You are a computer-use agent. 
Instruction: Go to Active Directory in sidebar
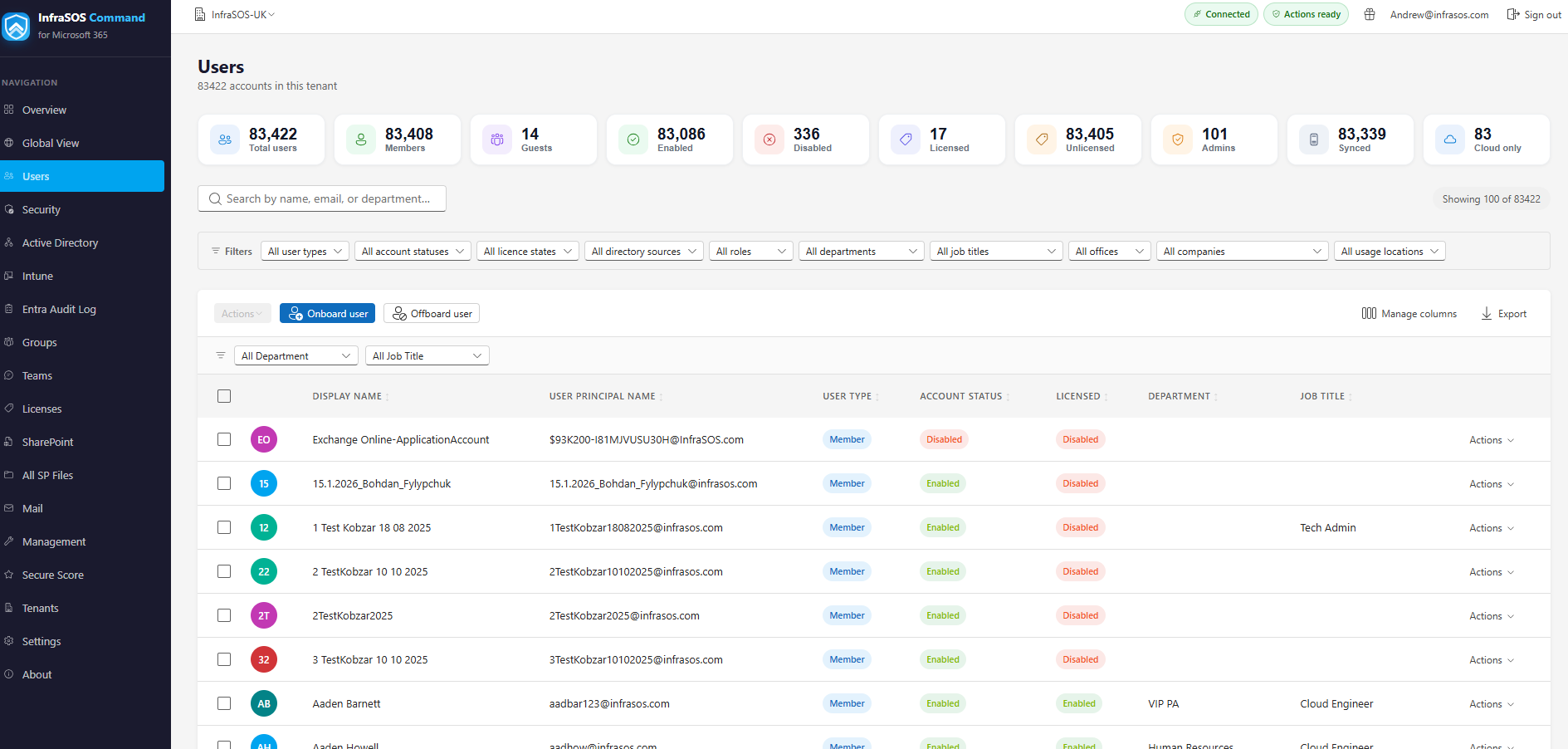[x=82, y=242]
